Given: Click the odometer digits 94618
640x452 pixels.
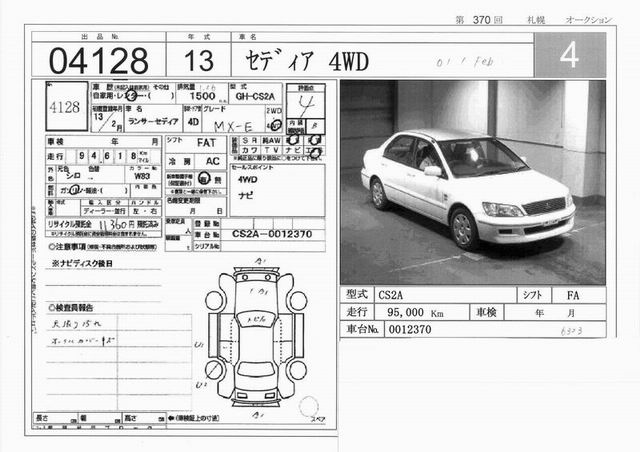Looking at the screenshot, I should click(108, 156).
